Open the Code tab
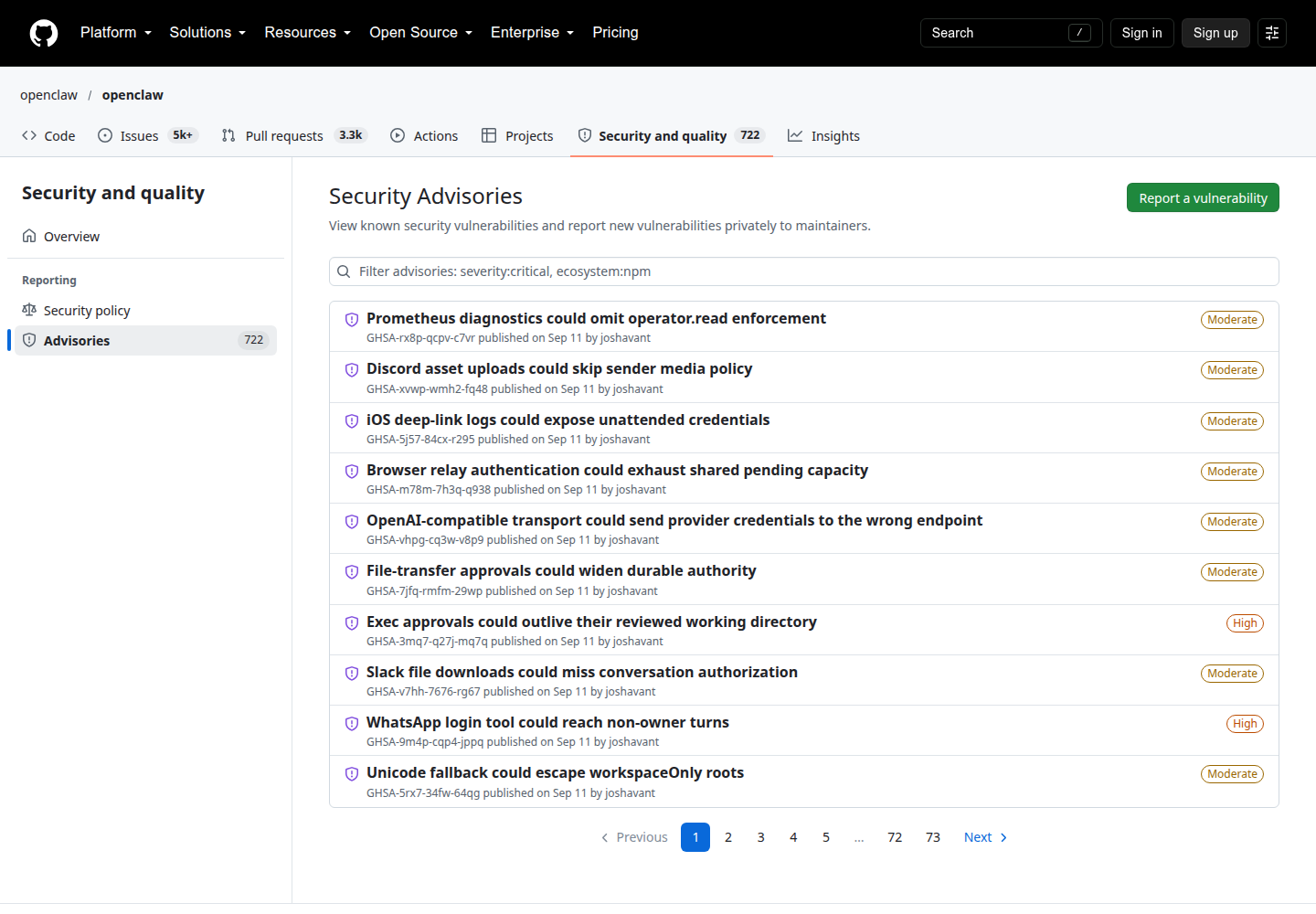1316x914 pixels. tap(48, 135)
